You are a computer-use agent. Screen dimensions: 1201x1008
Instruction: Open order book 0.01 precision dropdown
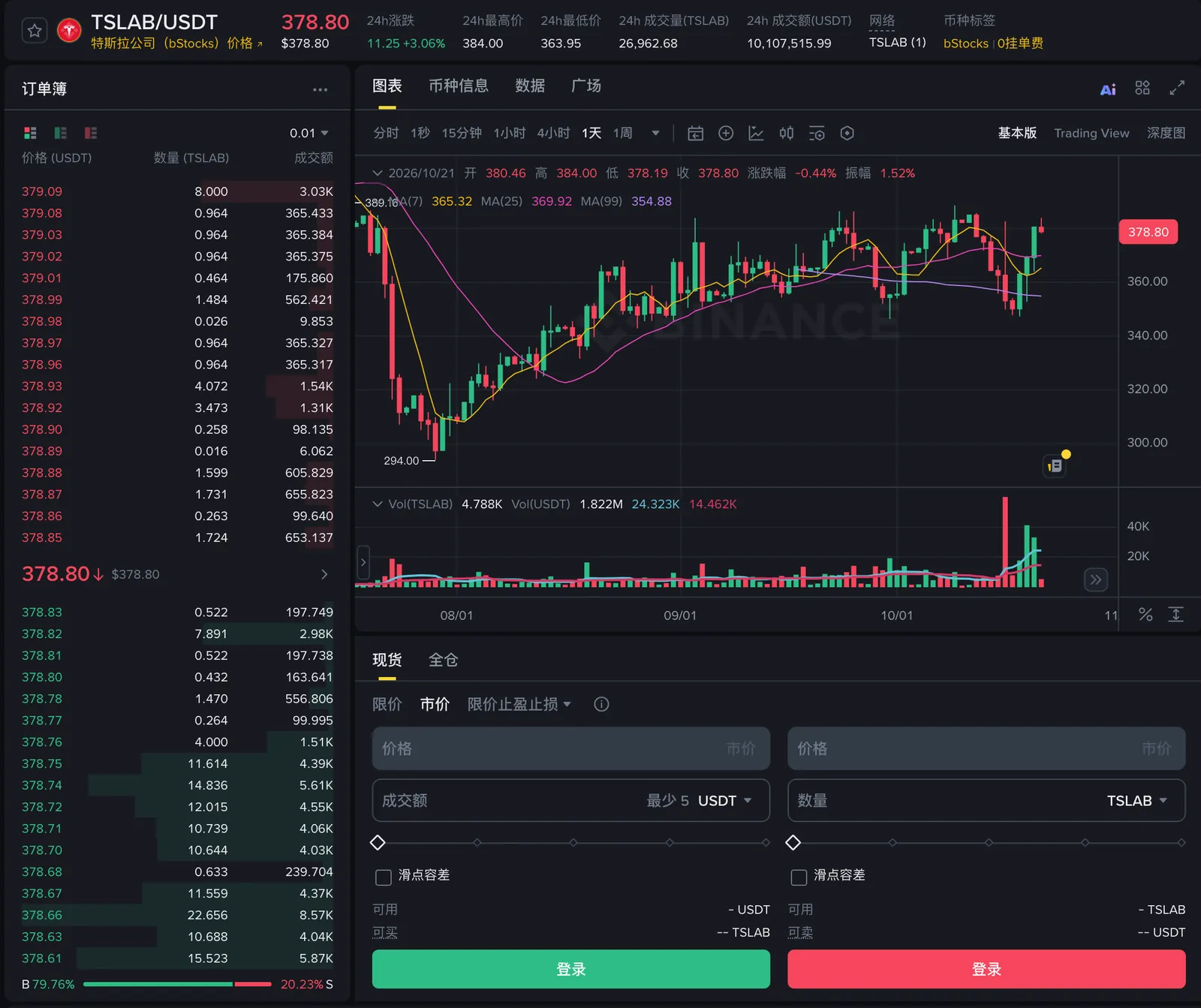click(x=309, y=133)
